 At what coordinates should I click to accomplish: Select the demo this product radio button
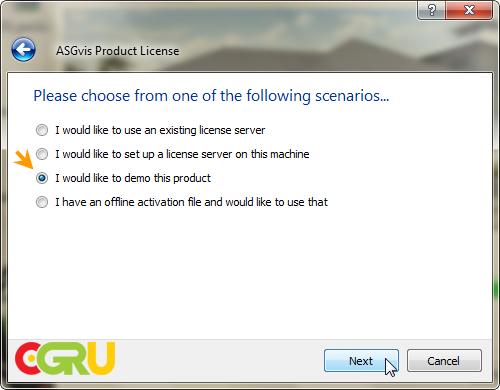[x=42, y=178]
